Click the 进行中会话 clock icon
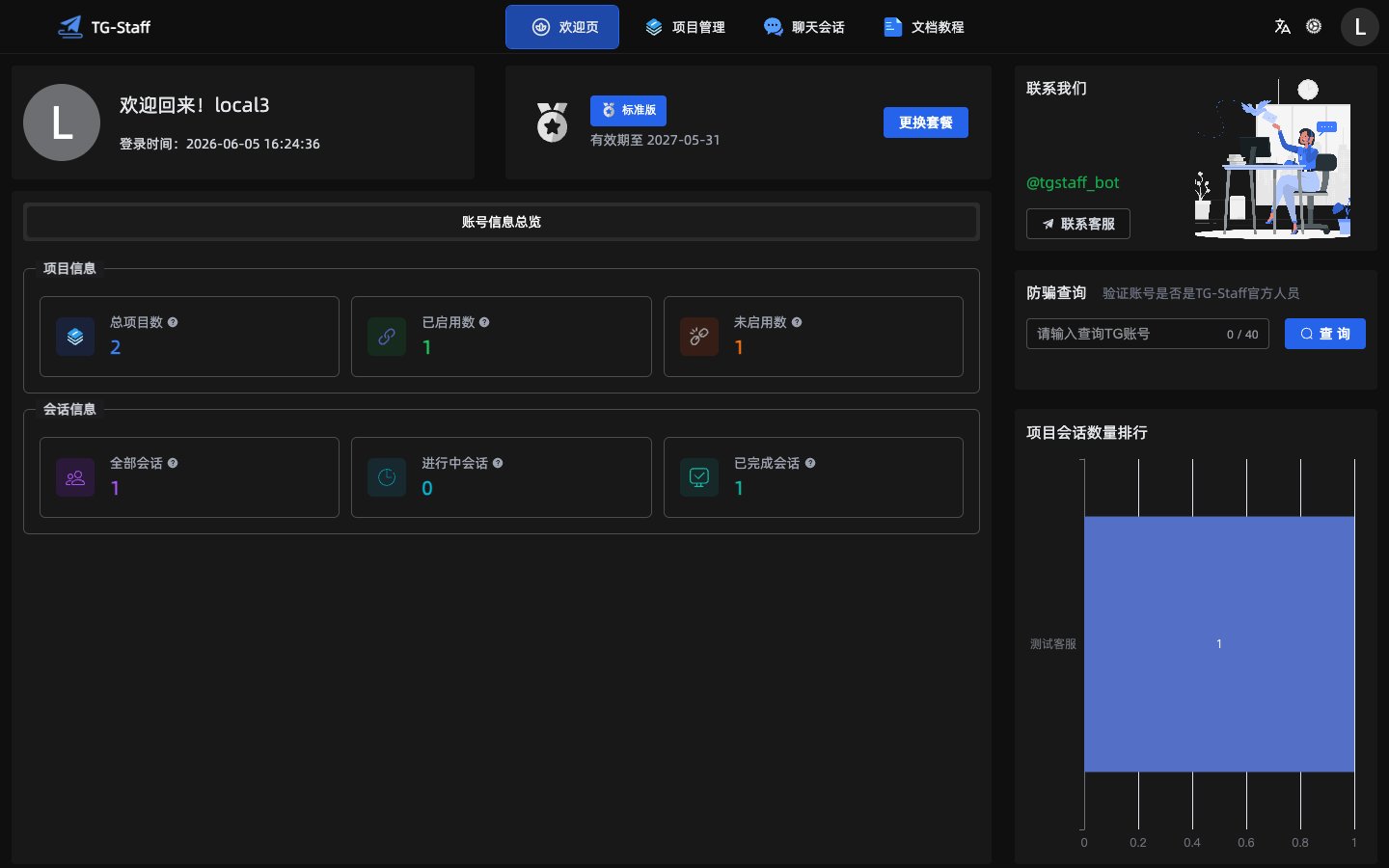Screen dimensions: 1389x868 [x=387, y=477]
